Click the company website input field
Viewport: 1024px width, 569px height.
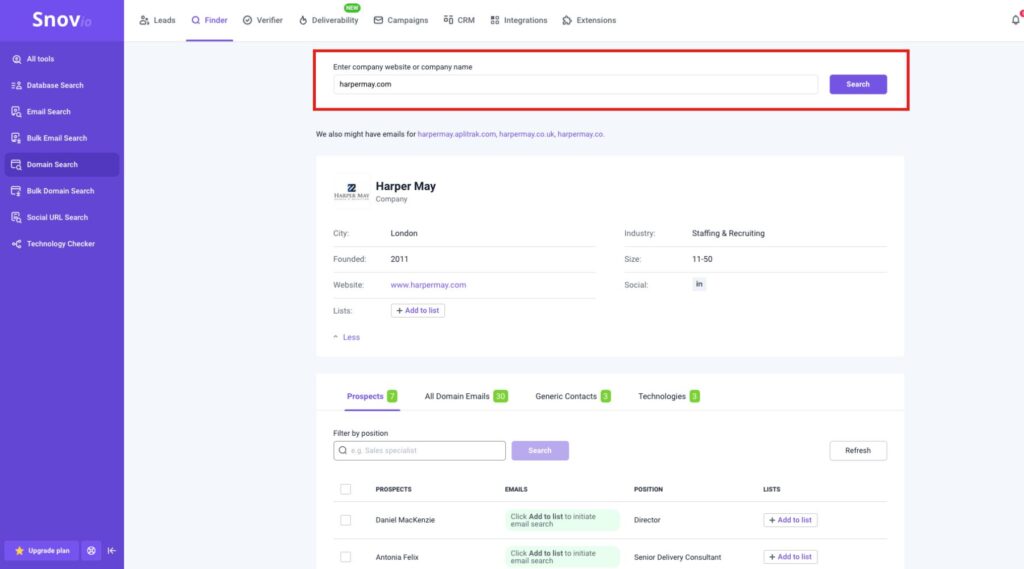[x=575, y=84]
